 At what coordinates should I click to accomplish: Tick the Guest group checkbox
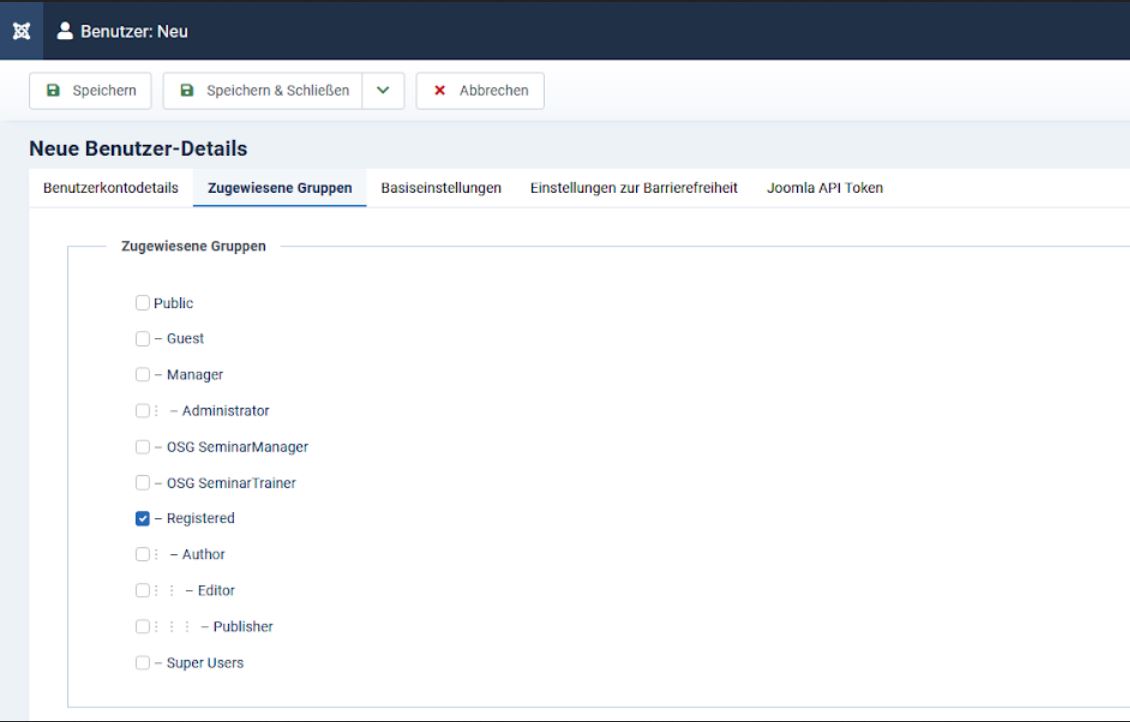143,339
